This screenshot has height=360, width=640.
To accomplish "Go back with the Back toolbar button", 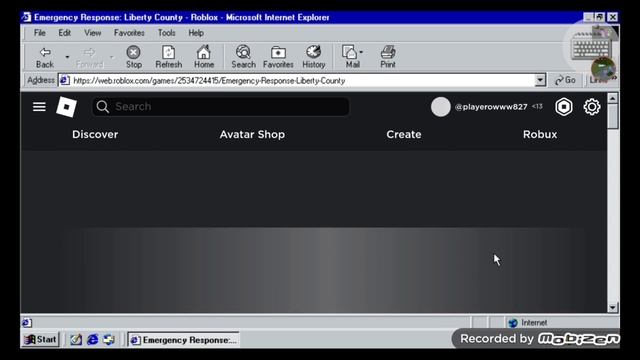I will pos(45,57).
